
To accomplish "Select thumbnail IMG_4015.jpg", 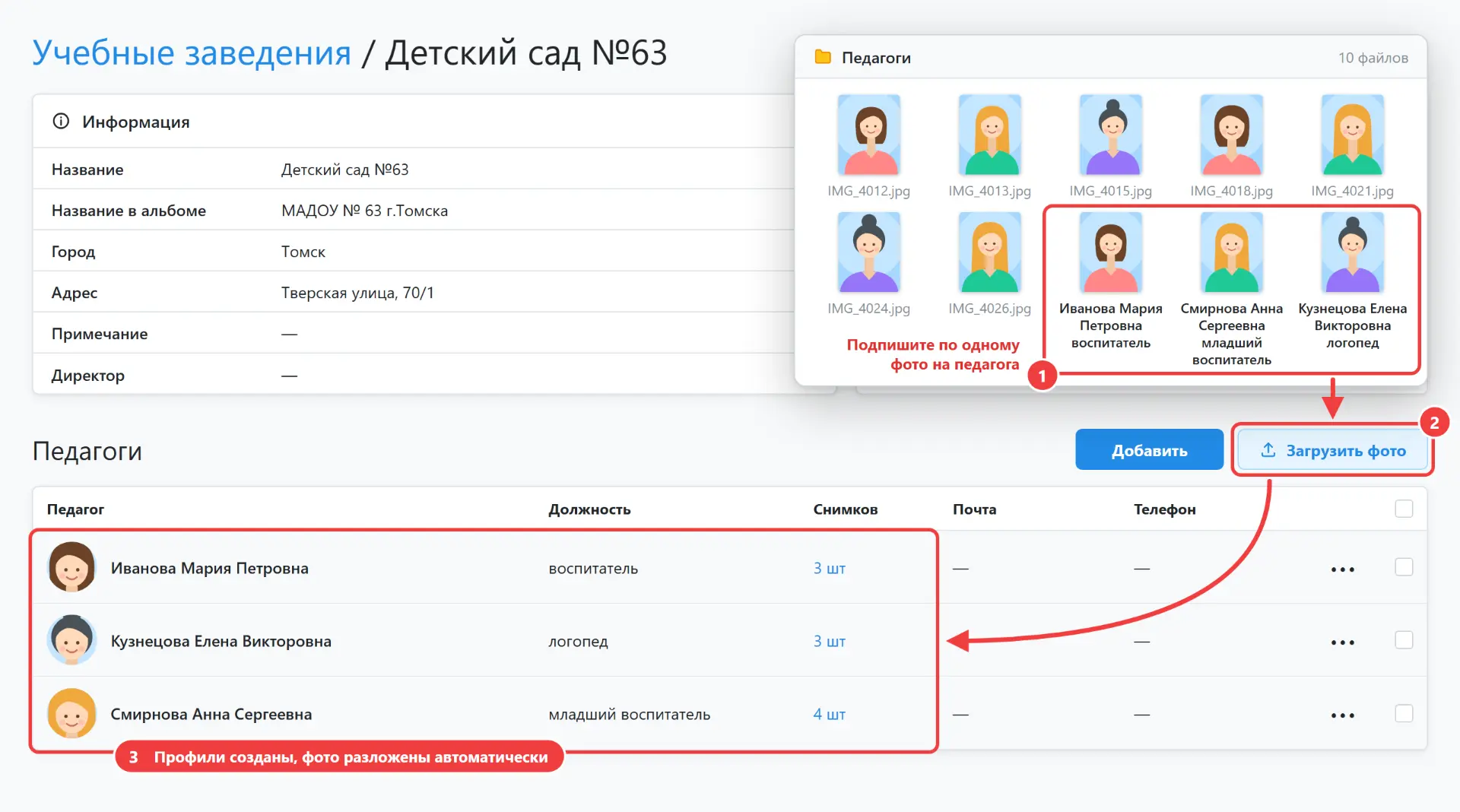I will pyautogui.click(x=1110, y=135).
